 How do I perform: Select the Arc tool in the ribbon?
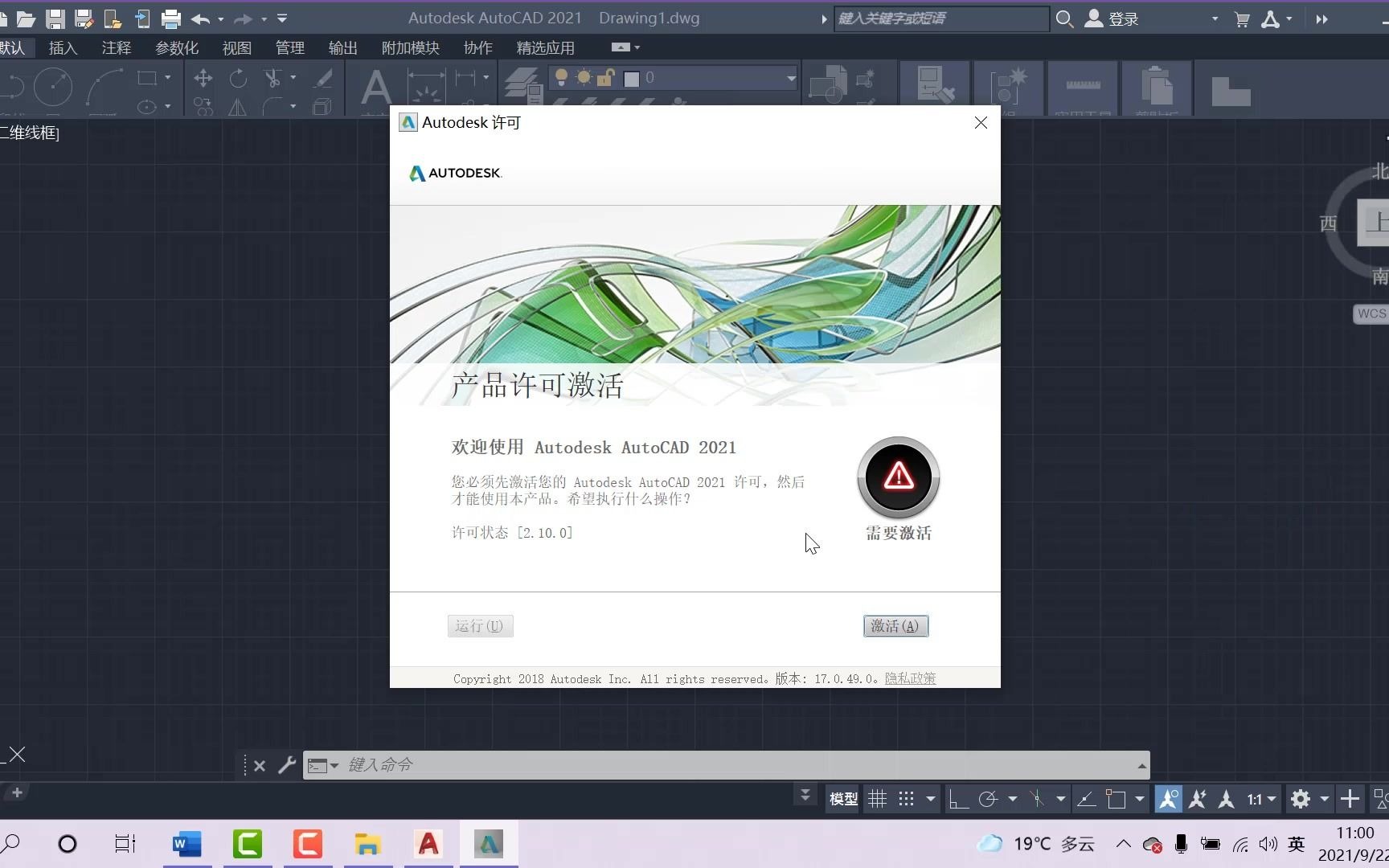point(104,87)
